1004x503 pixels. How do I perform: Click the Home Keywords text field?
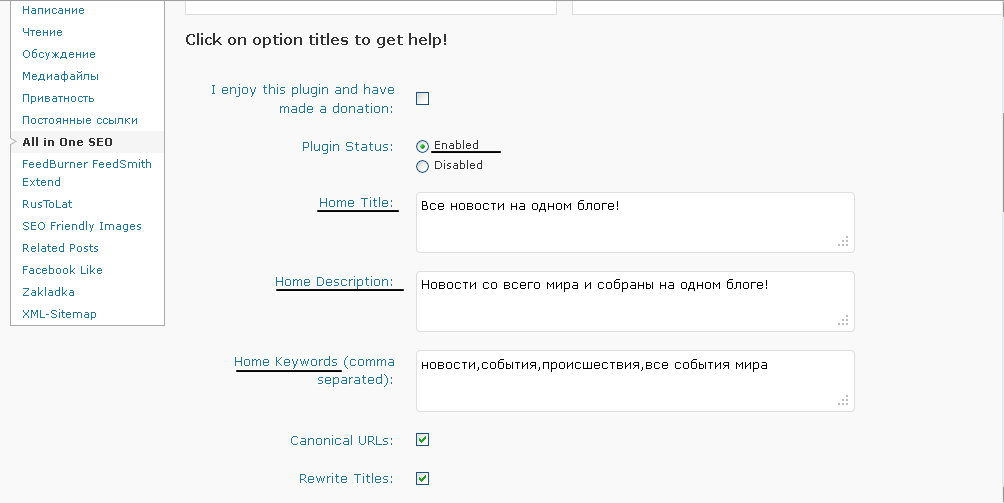click(635, 381)
